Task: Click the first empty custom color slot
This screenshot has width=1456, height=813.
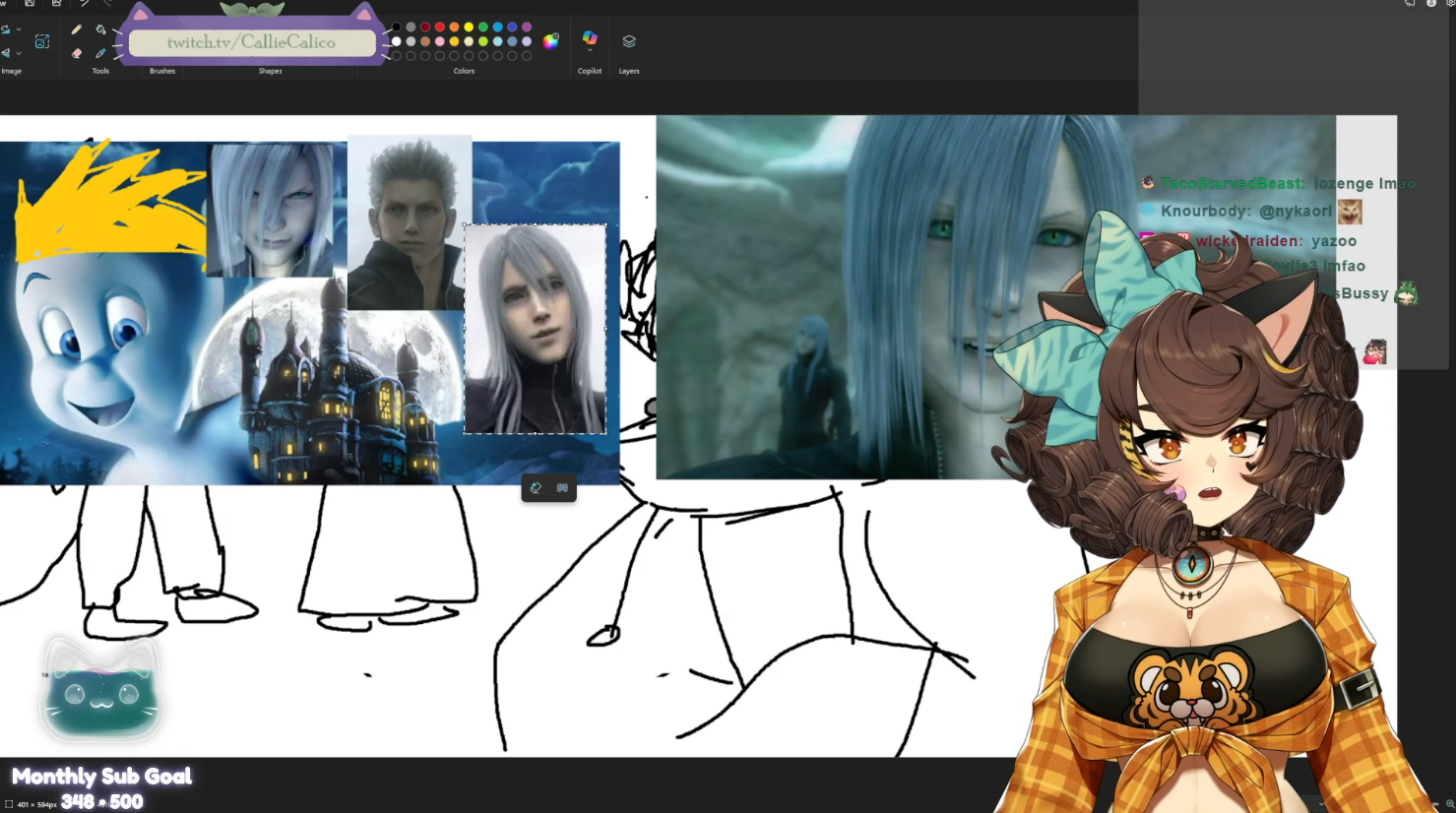Action: (x=397, y=56)
